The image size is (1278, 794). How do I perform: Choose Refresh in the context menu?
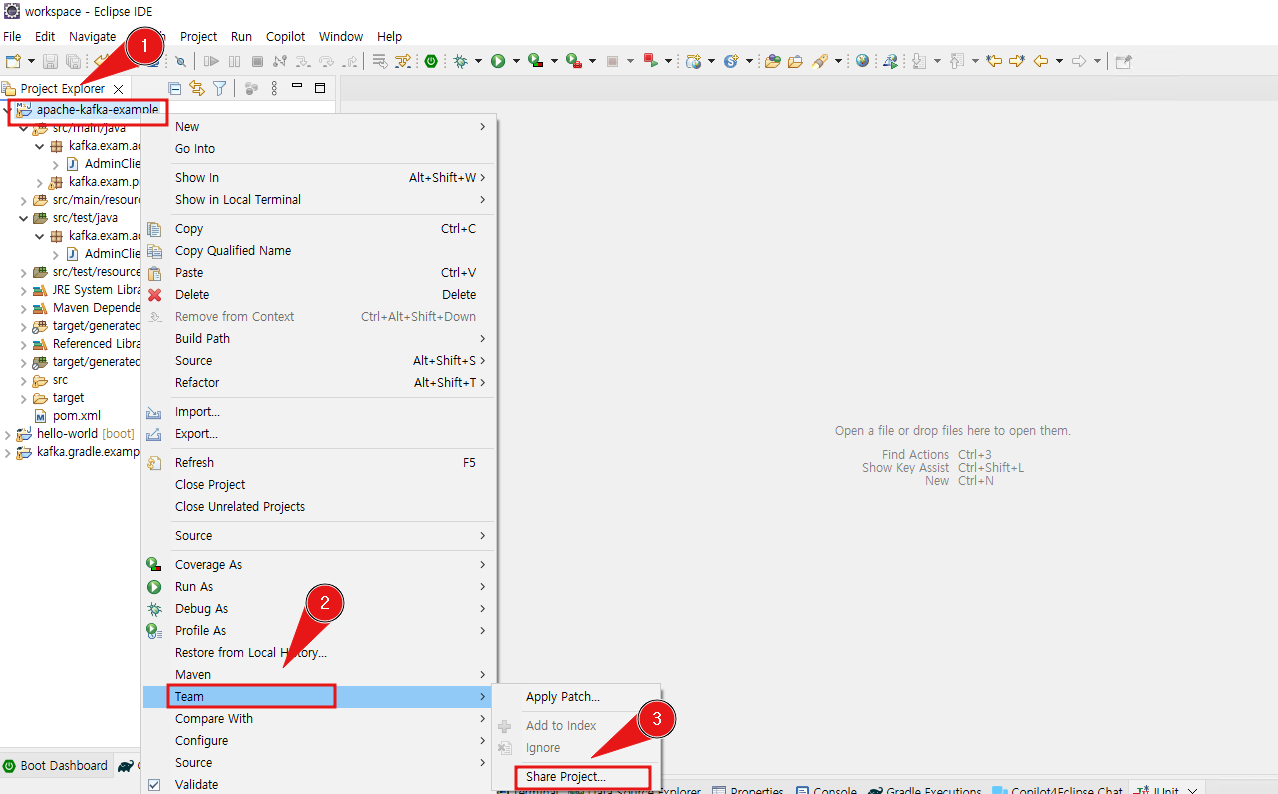(x=318, y=463)
